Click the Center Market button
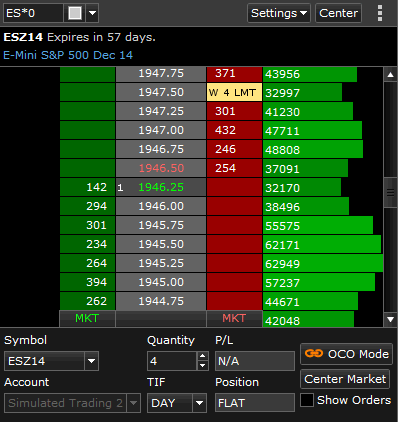 (x=345, y=379)
